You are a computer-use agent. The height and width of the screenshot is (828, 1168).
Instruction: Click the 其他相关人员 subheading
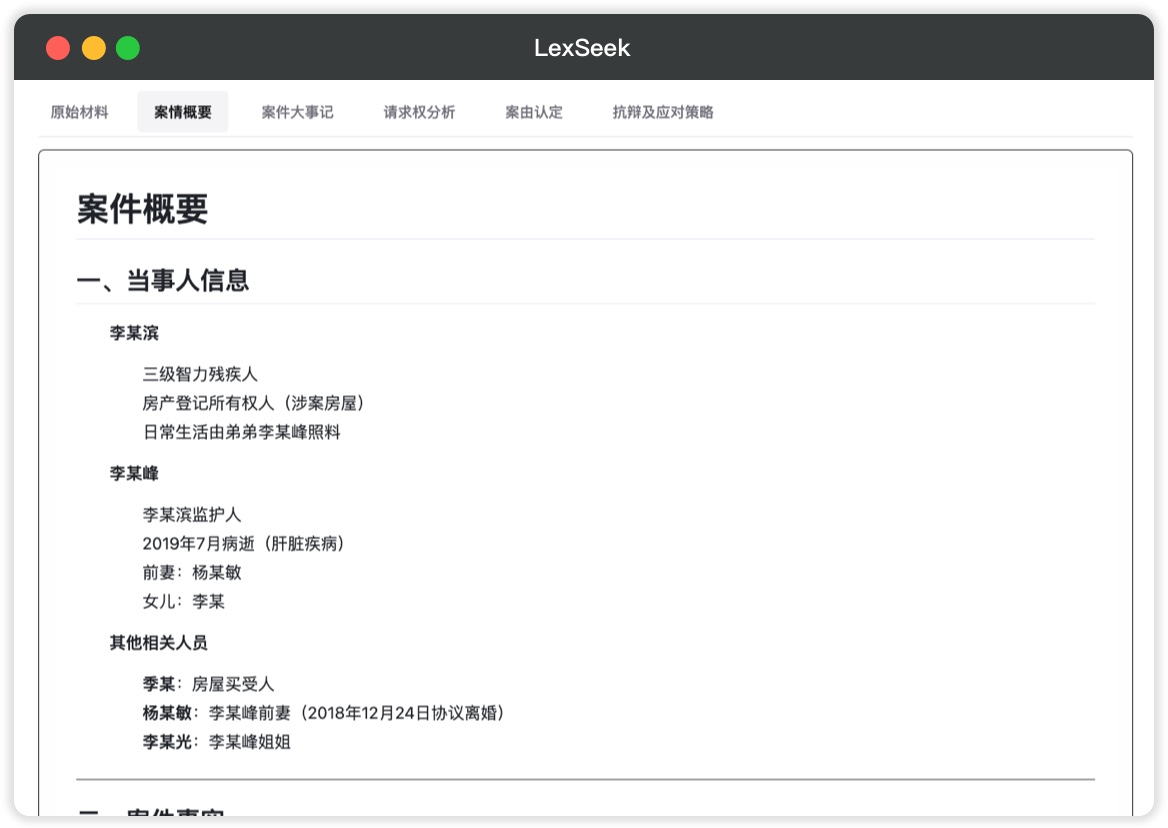tap(158, 643)
